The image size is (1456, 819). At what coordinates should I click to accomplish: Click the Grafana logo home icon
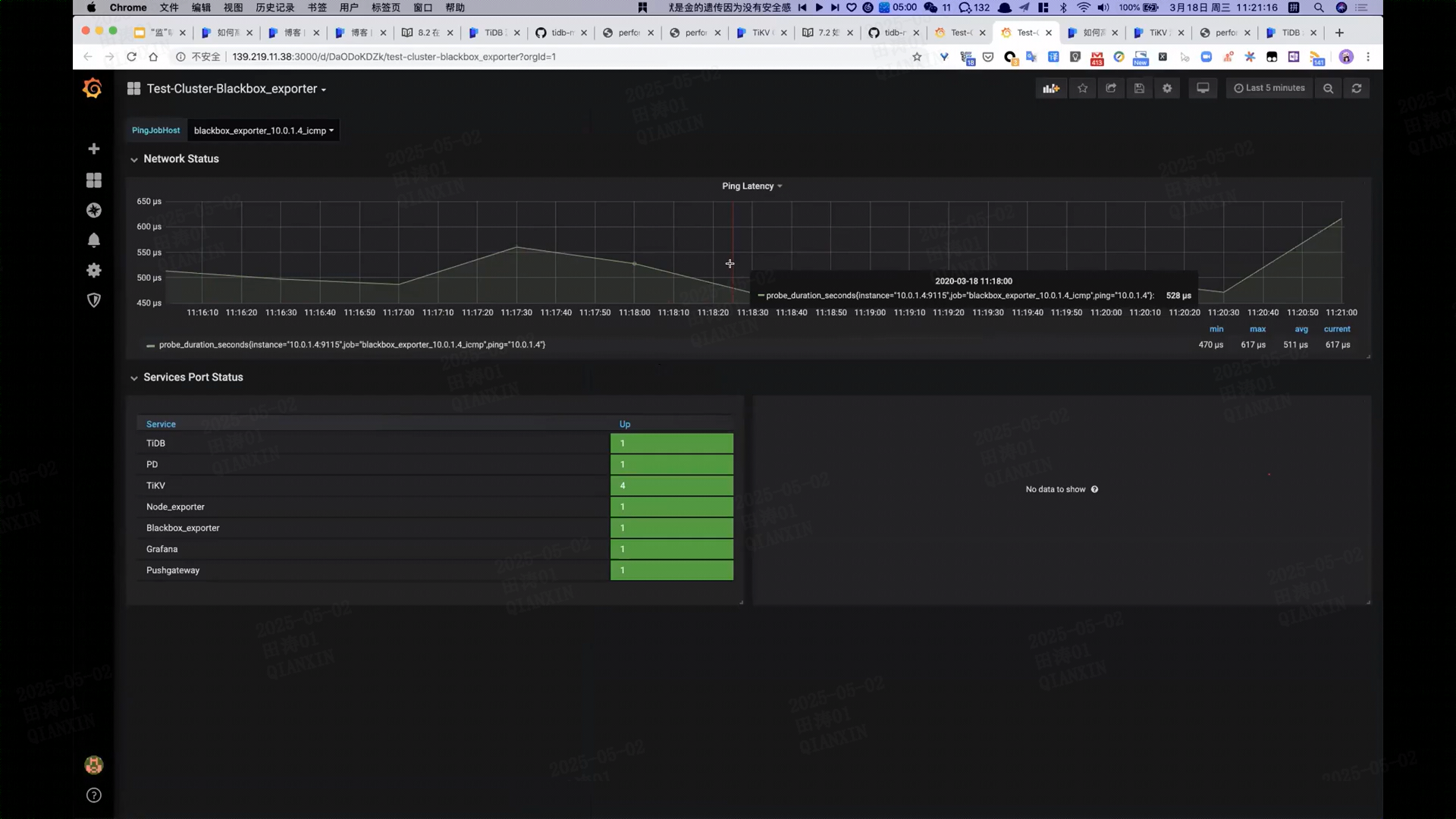[93, 89]
